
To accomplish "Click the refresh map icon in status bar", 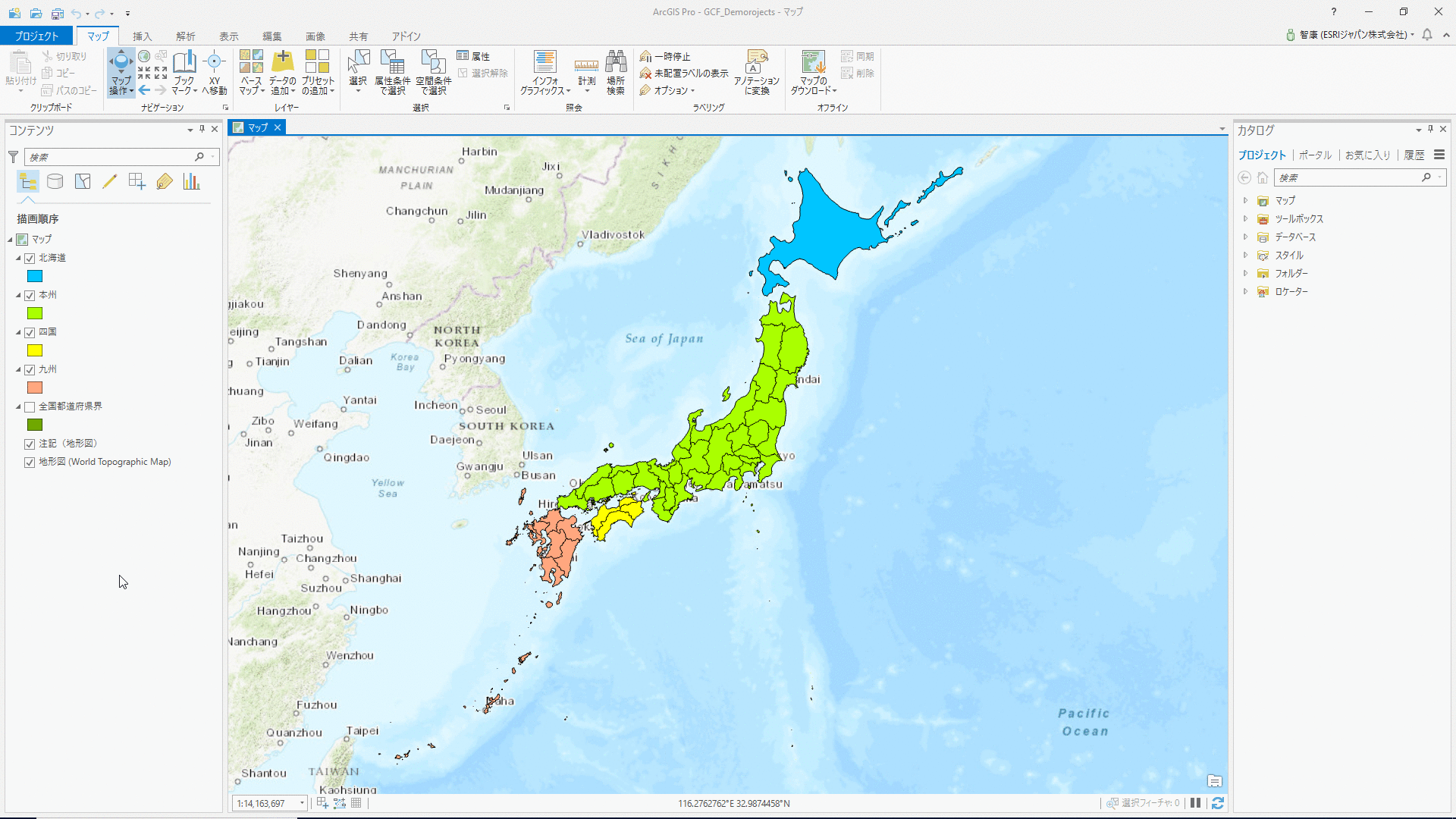I will coord(1218,803).
